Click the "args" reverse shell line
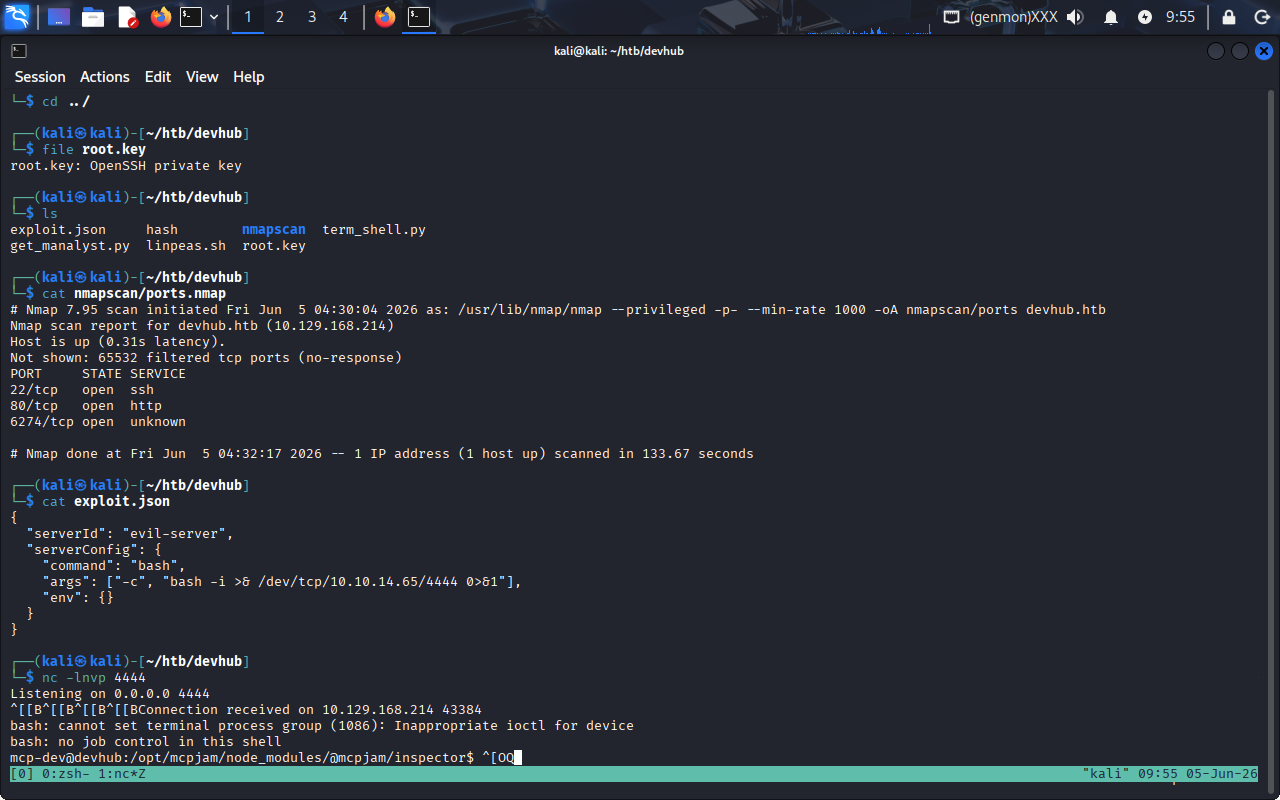The image size is (1280, 800). point(282,582)
